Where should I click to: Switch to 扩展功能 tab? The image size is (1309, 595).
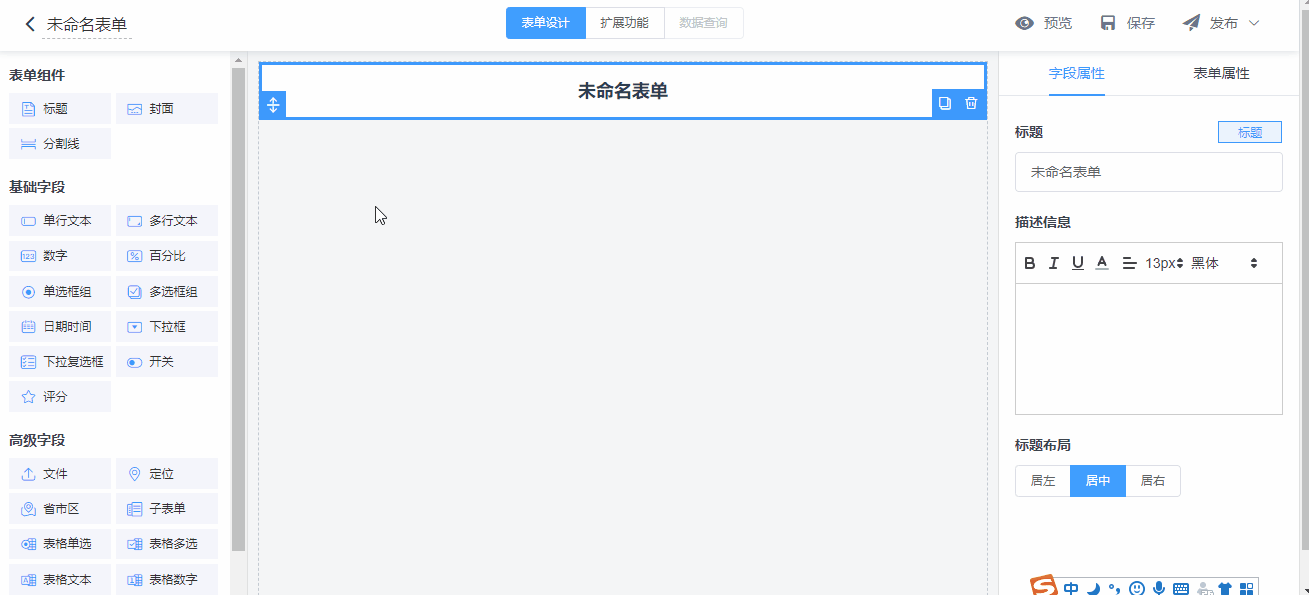(x=624, y=23)
